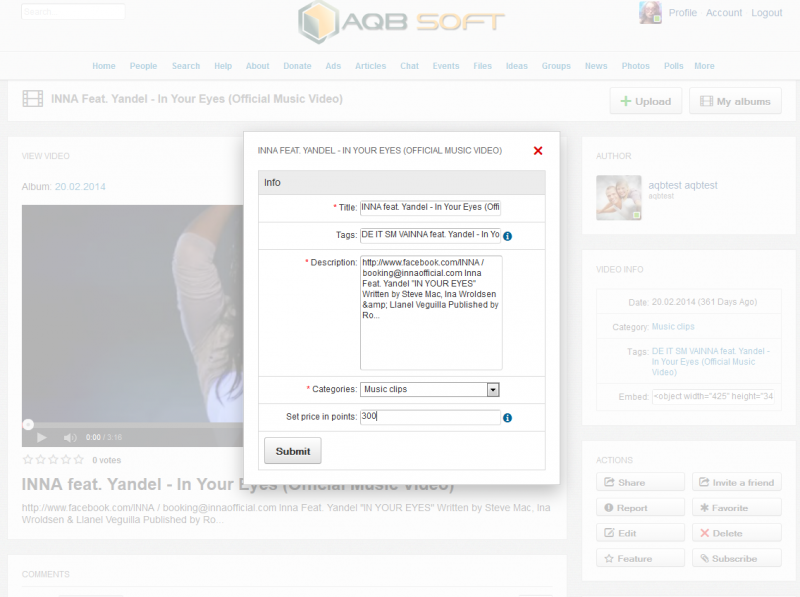Open aqbtest aqbtest author link
The image size is (800, 597).
click(683, 185)
